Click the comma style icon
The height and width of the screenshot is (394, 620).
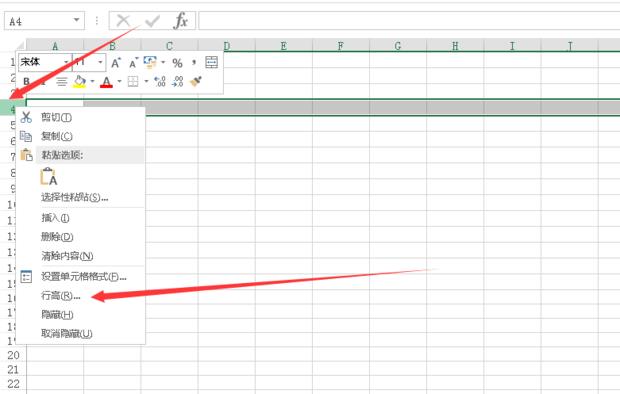pos(194,63)
